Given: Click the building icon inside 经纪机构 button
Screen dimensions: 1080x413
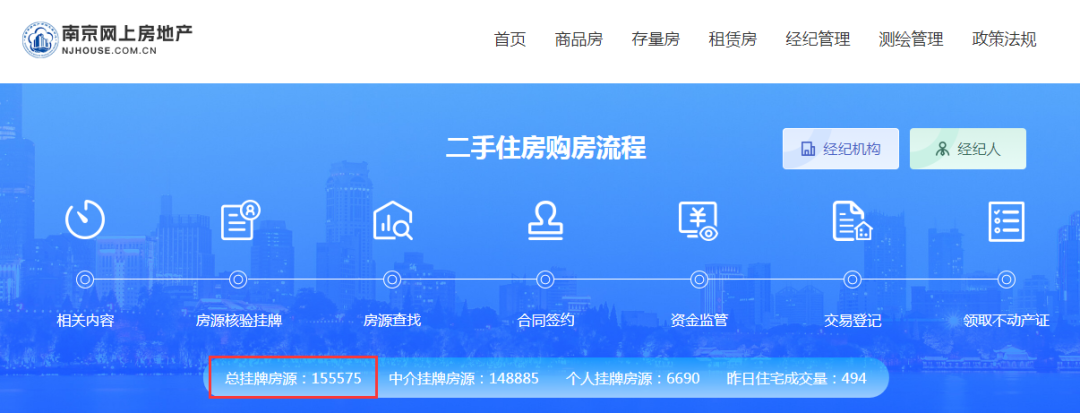Looking at the screenshot, I should (x=808, y=149).
